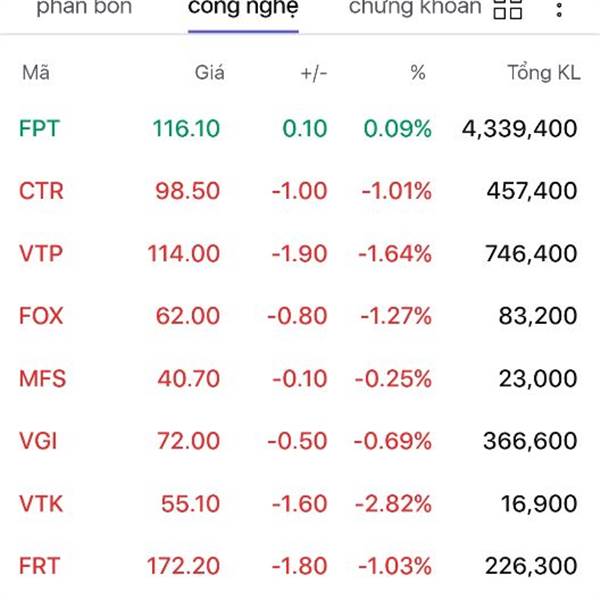Image resolution: width=600 pixels, height=600 pixels.
Task: Open the grid view layout icon
Action: tap(508, 8)
